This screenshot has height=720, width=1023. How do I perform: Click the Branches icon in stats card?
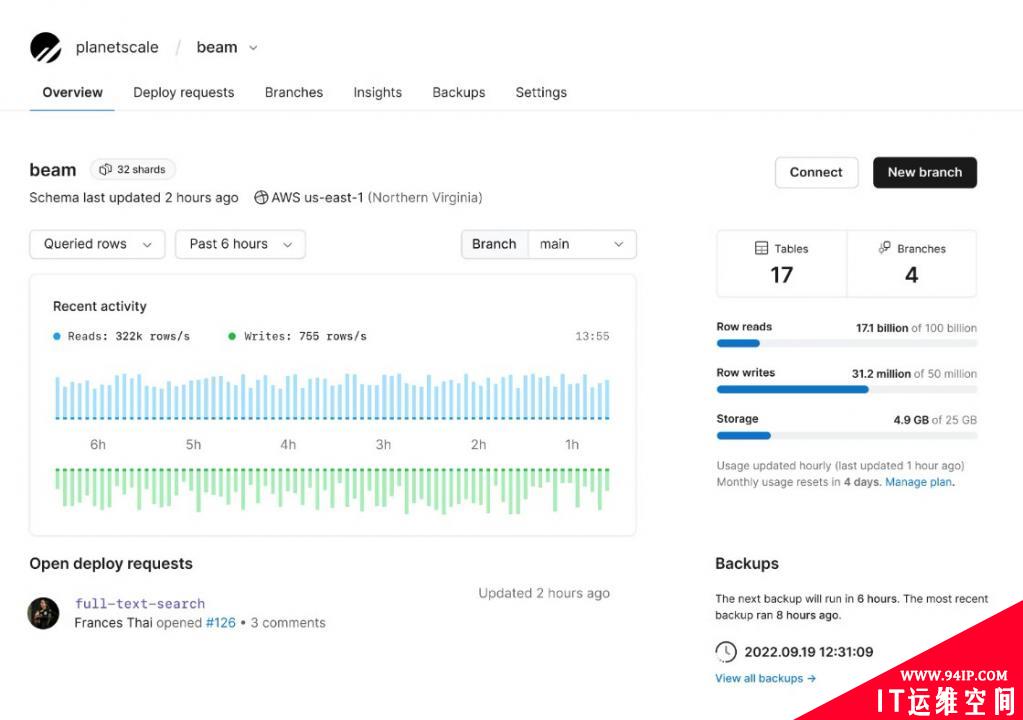(x=885, y=248)
